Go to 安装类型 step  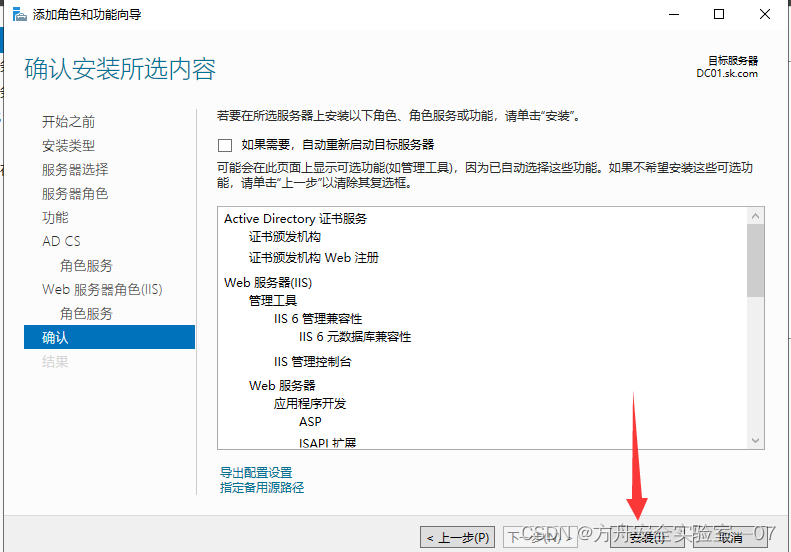coord(68,146)
